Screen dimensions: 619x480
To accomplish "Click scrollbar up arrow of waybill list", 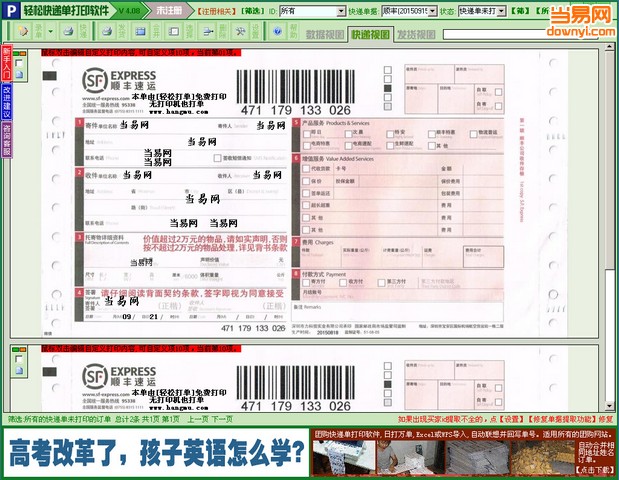I will coord(610,47).
